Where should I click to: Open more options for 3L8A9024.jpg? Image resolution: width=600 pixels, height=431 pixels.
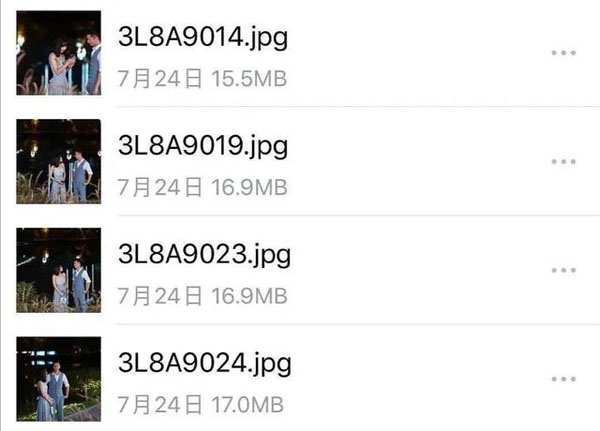(x=563, y=379)
